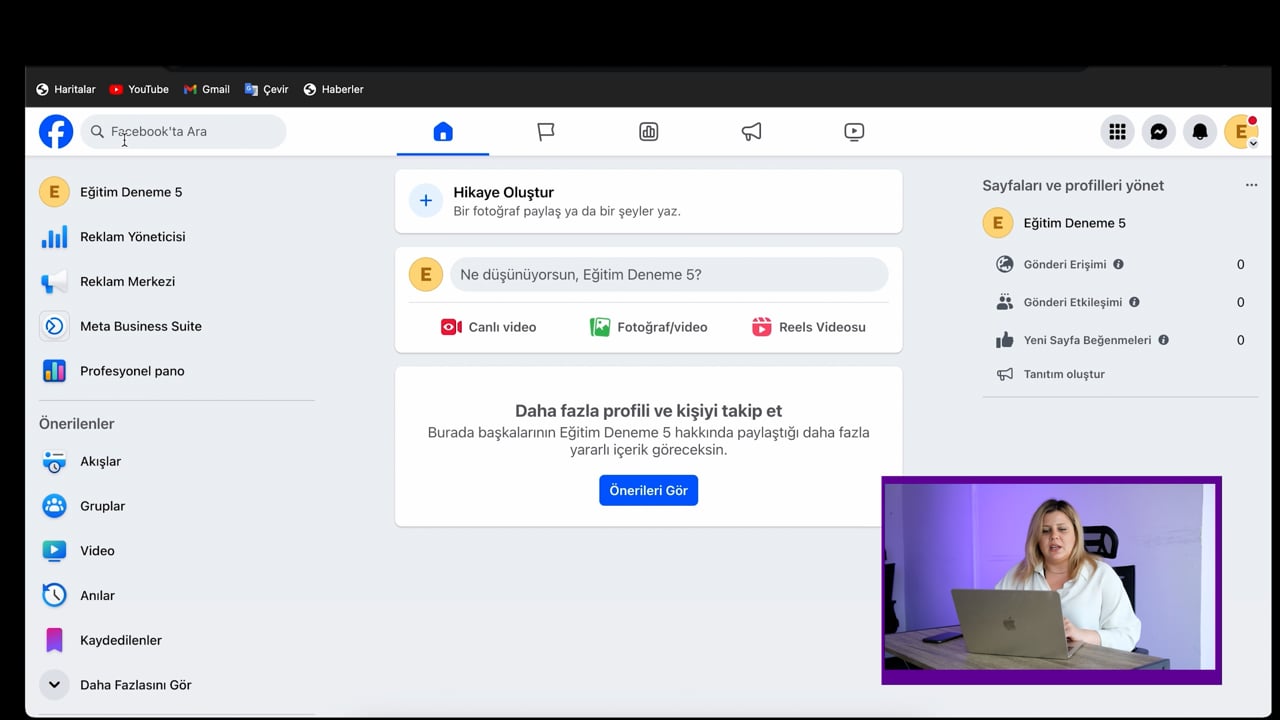The height and width of the screenshot is (720, 1280).
Task: Open the three-dot menu in Sayfaları yönet
Action: tap(1251, 185)
